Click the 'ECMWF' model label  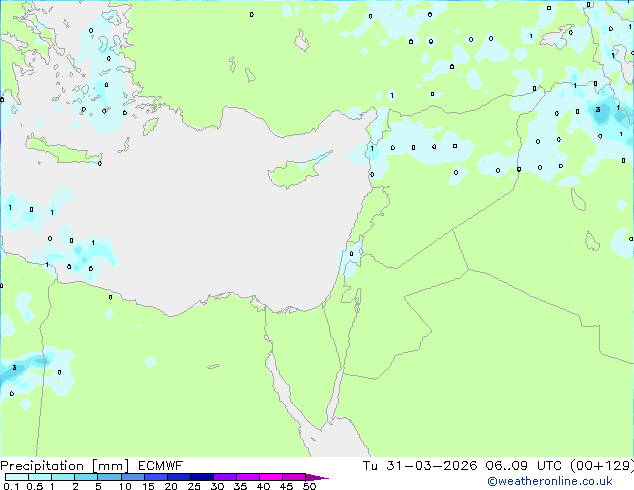point(161,466)
